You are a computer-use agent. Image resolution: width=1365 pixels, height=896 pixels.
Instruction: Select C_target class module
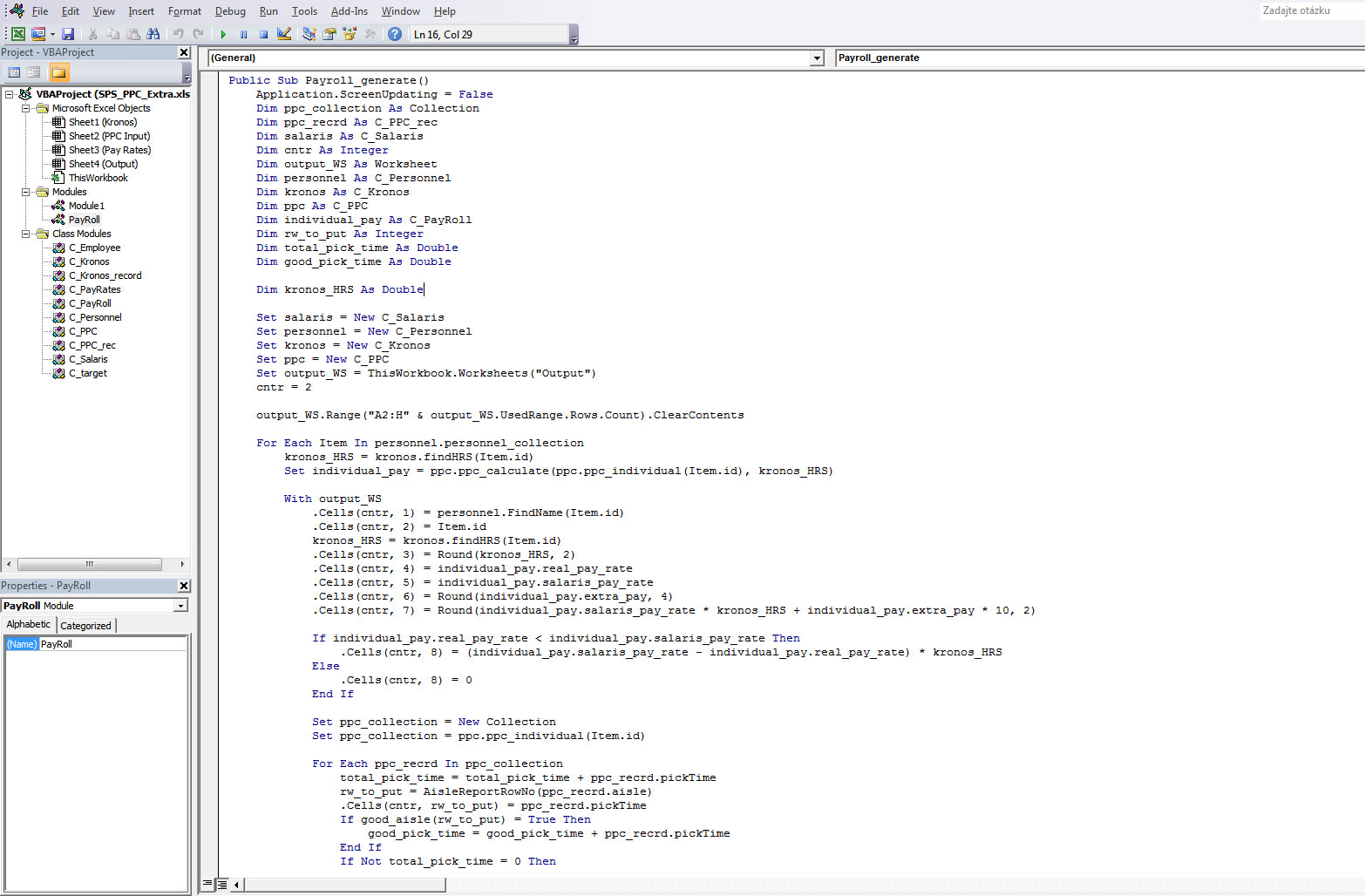pos(88,373)
